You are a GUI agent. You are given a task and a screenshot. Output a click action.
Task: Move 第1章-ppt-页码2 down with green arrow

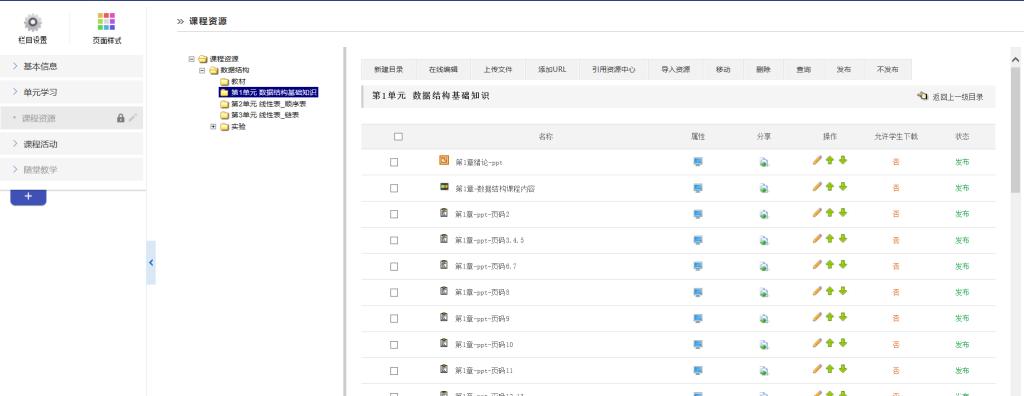(x=843, y=213)
